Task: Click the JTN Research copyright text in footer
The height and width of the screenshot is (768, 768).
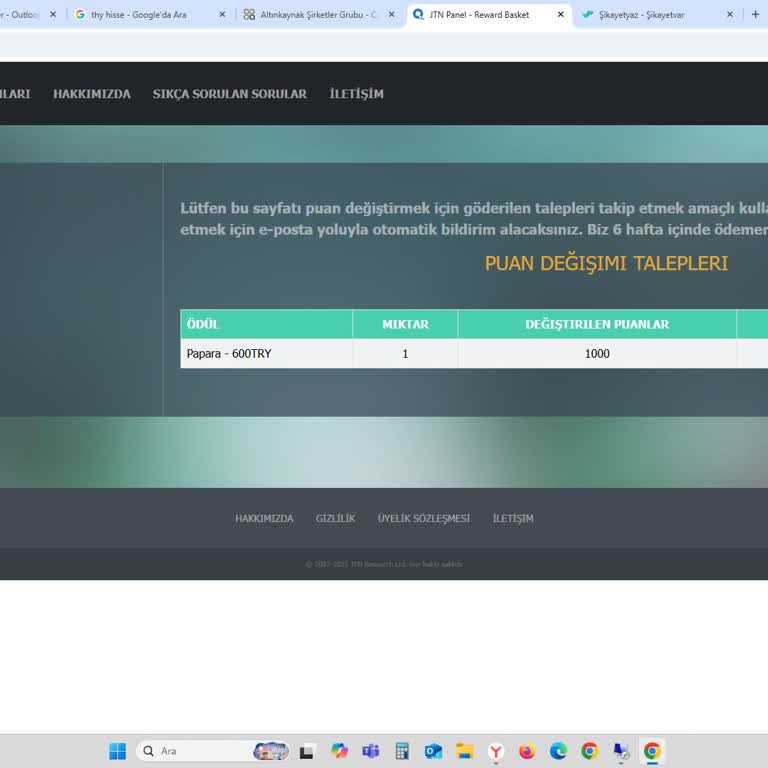Action: pos(384,564)
